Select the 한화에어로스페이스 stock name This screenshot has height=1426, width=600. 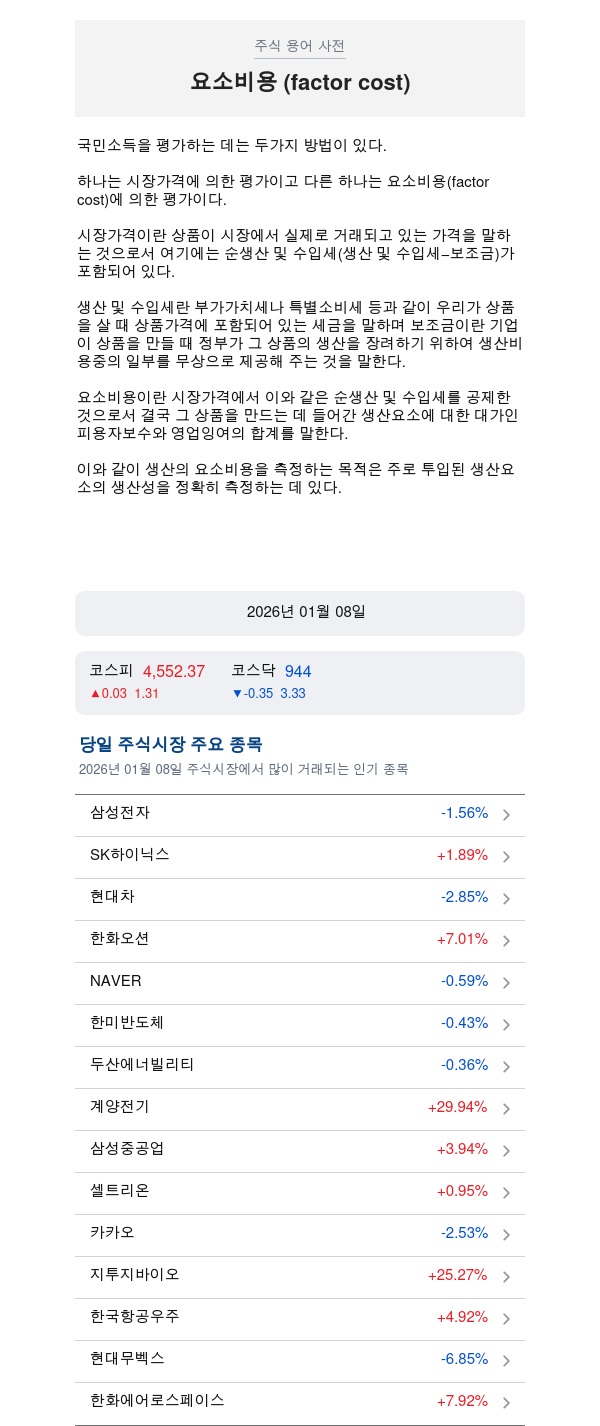[x=157, y=1401]
